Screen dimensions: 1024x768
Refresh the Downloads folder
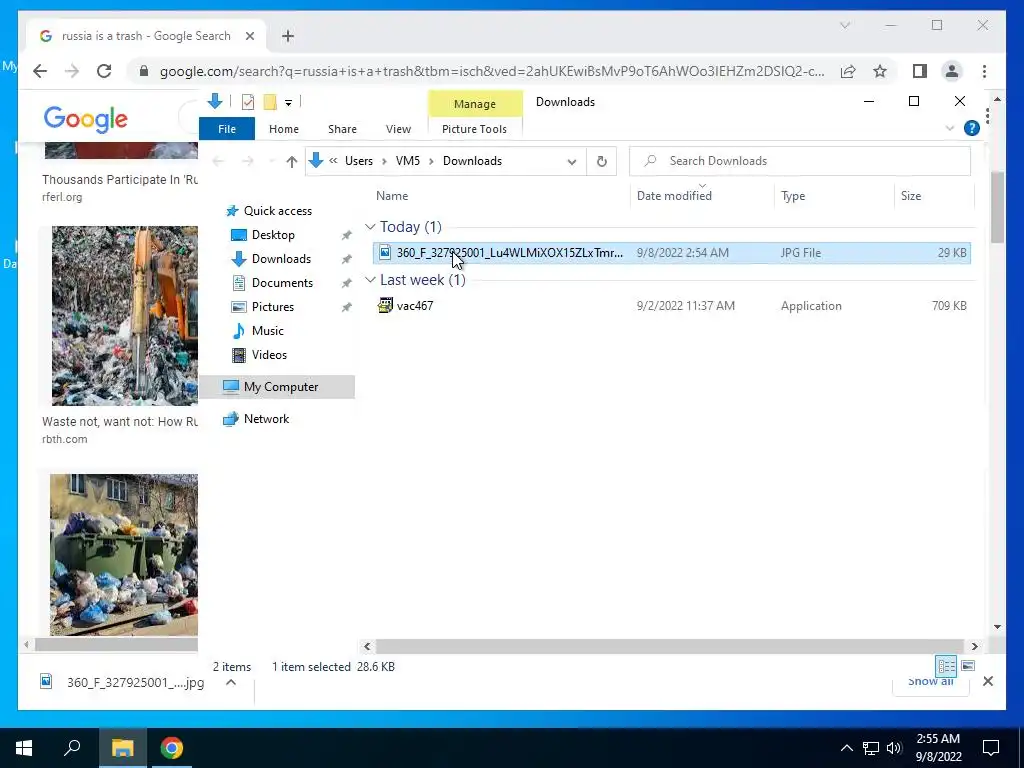coord(601,161)
